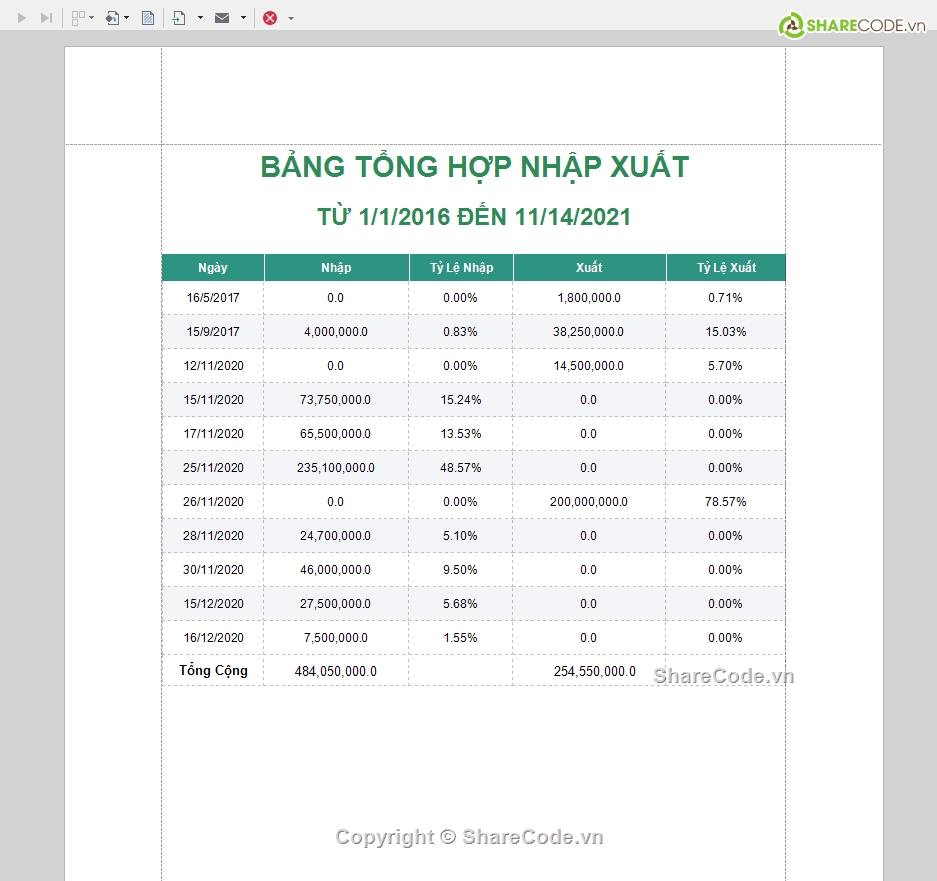Select the "Tổng Cộng" total row label

click(213, 670)
